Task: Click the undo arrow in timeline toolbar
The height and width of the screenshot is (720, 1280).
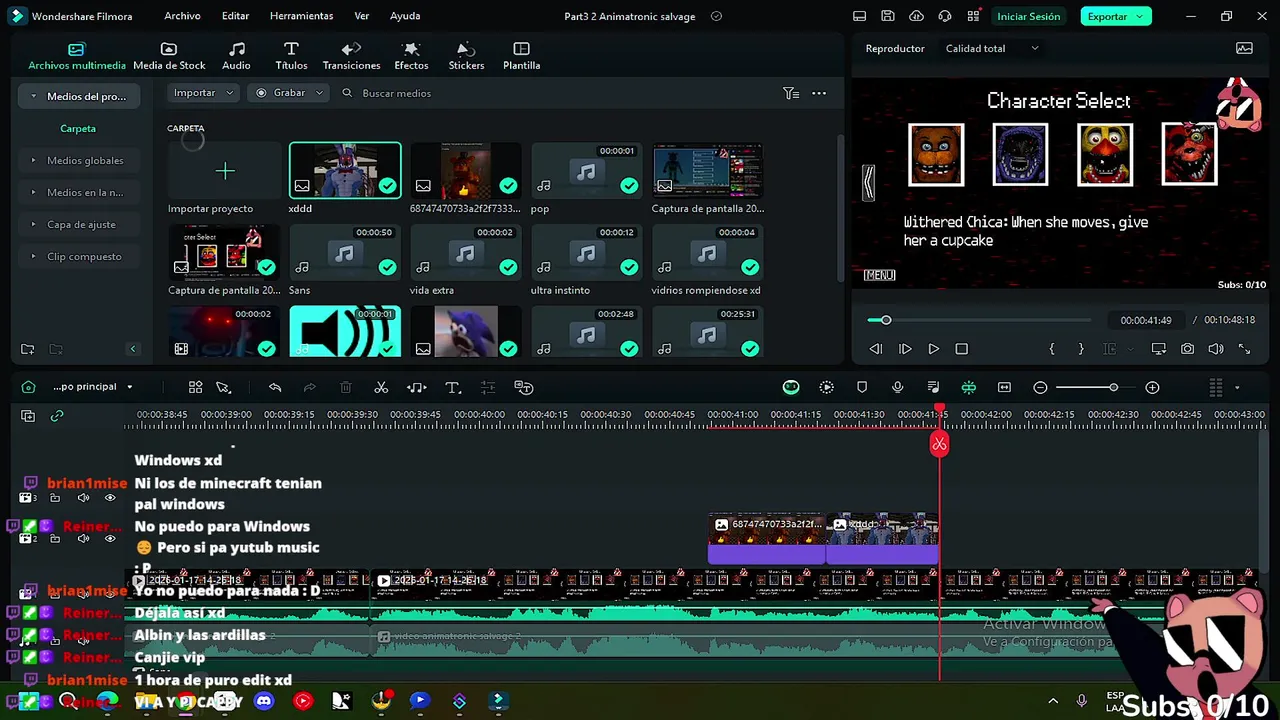Action: click(275, 387)
